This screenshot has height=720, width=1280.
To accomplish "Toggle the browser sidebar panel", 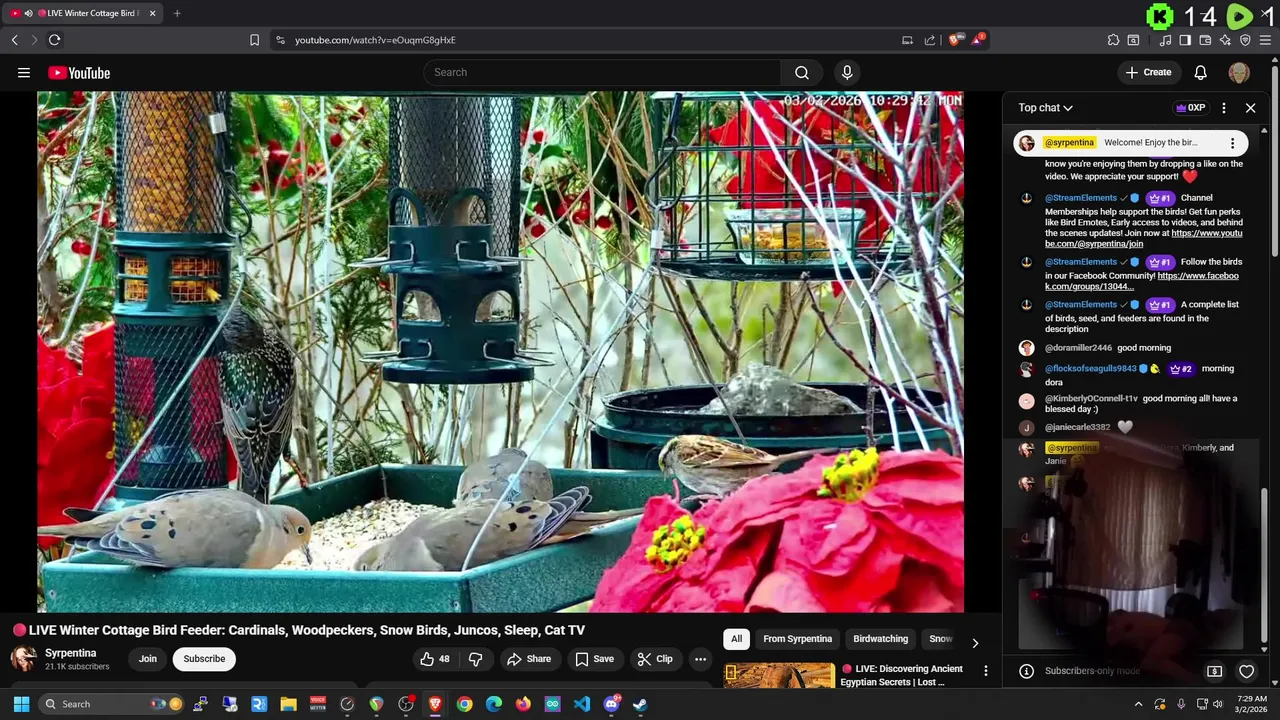I will pos(1185,40).
